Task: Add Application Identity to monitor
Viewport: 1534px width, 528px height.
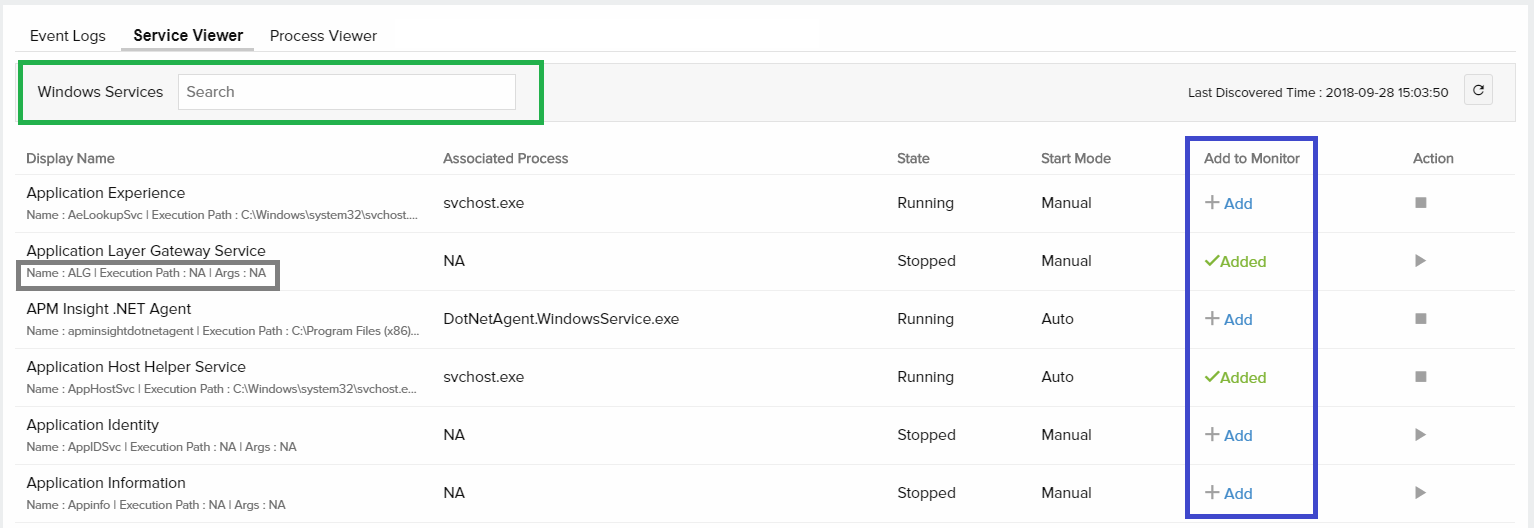Action: 1229,436
